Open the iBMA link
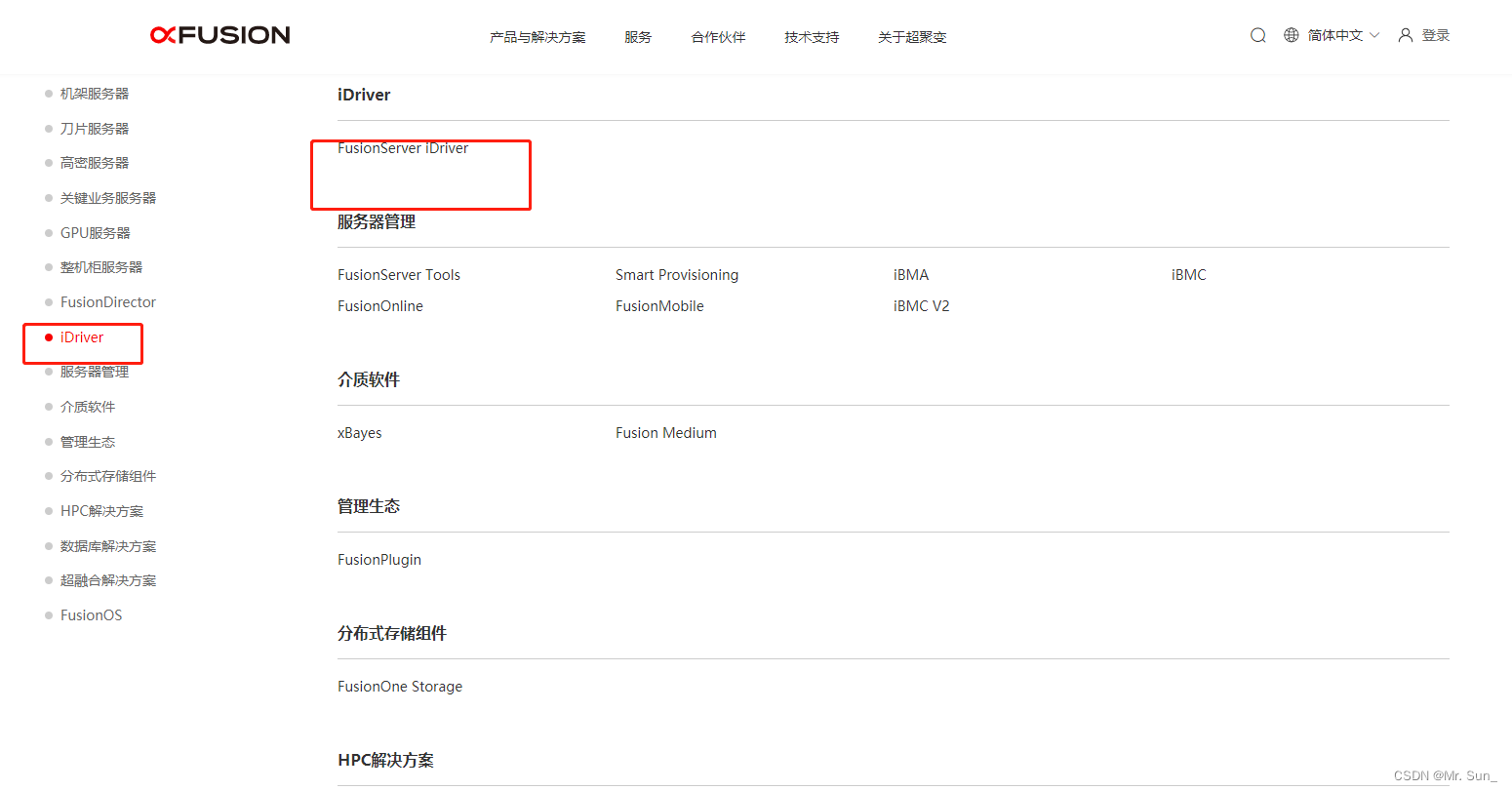 point(911,275)
